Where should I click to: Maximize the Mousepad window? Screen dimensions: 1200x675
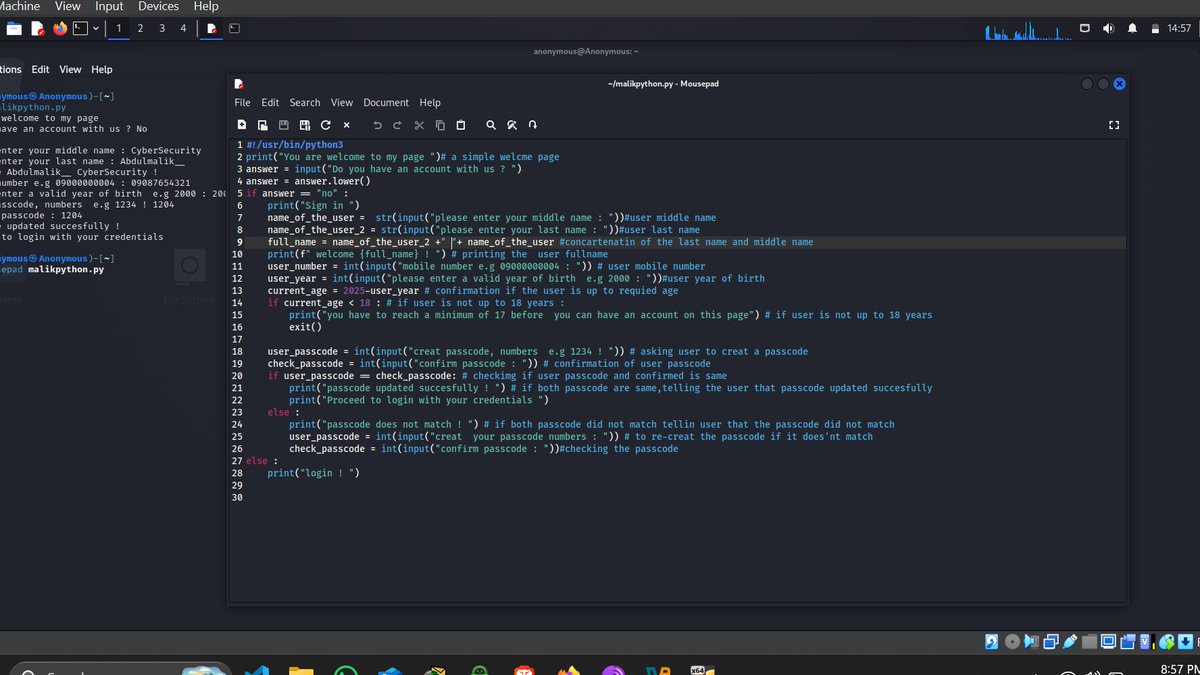click(1104, 84)
